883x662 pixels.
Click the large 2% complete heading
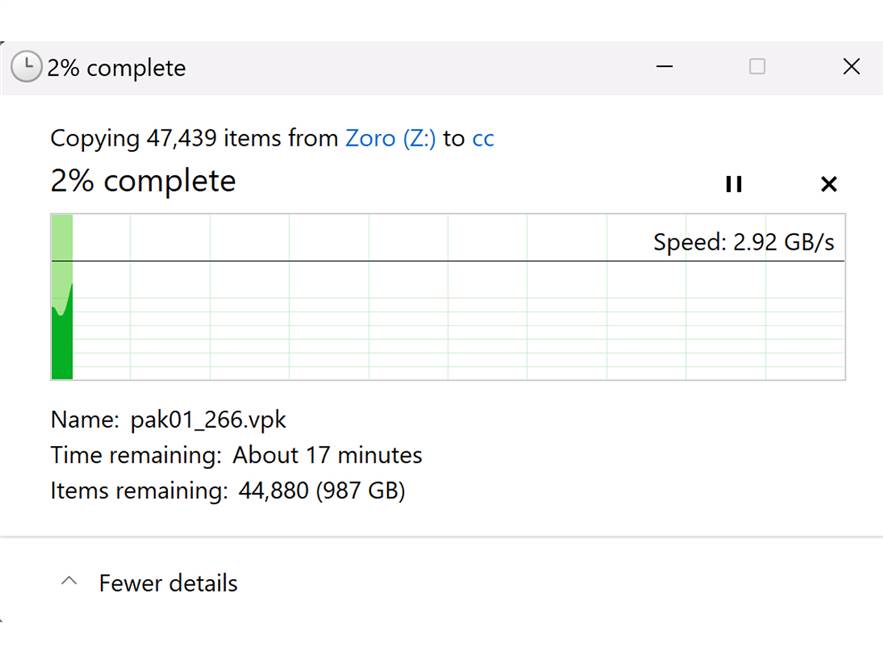point(143,181)
